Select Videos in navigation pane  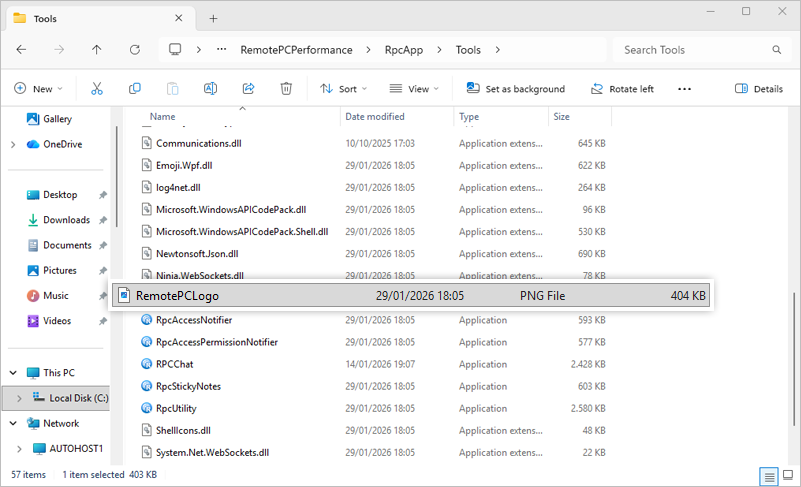(x=49, y=321)
